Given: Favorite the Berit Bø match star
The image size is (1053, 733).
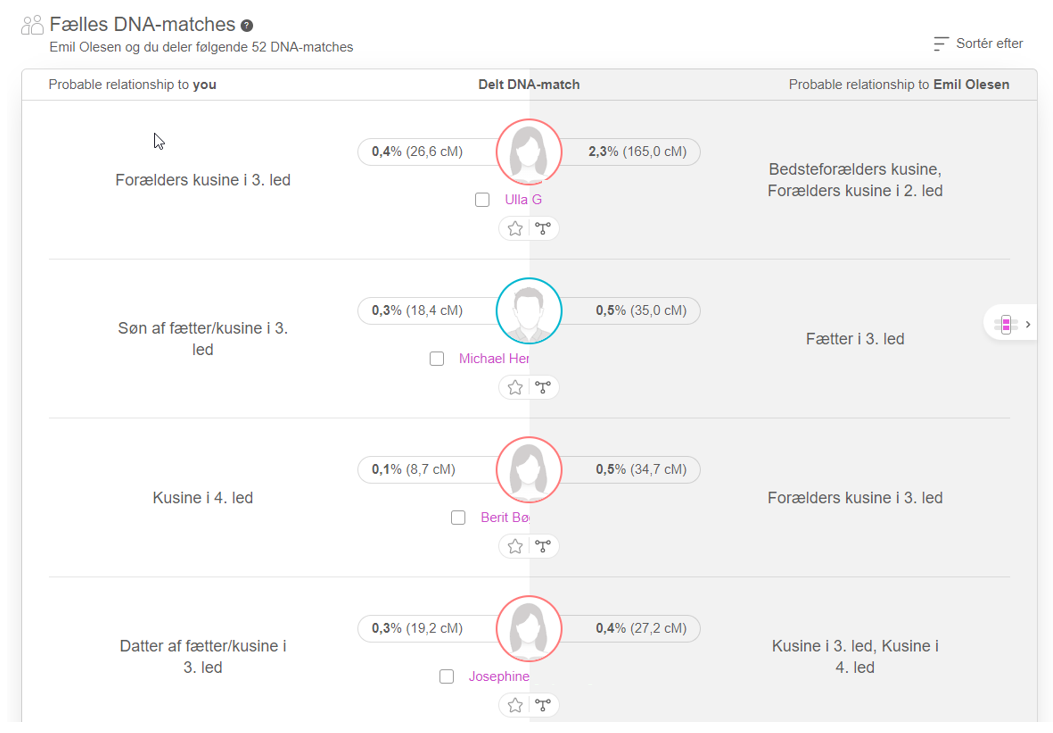Looking at the screenshot, I should click(515, 546).
